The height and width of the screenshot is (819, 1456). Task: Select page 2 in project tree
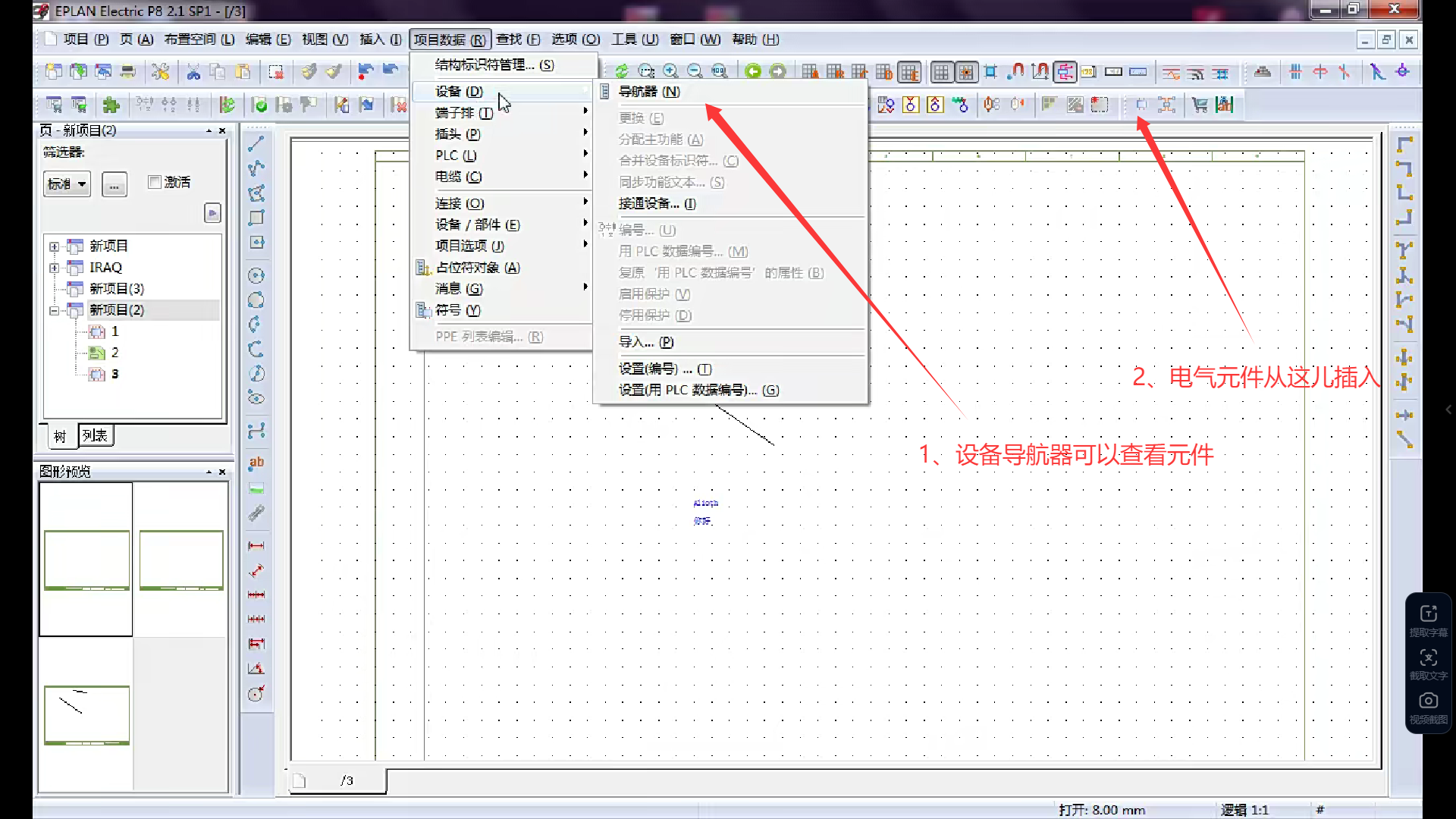point(115,353)
